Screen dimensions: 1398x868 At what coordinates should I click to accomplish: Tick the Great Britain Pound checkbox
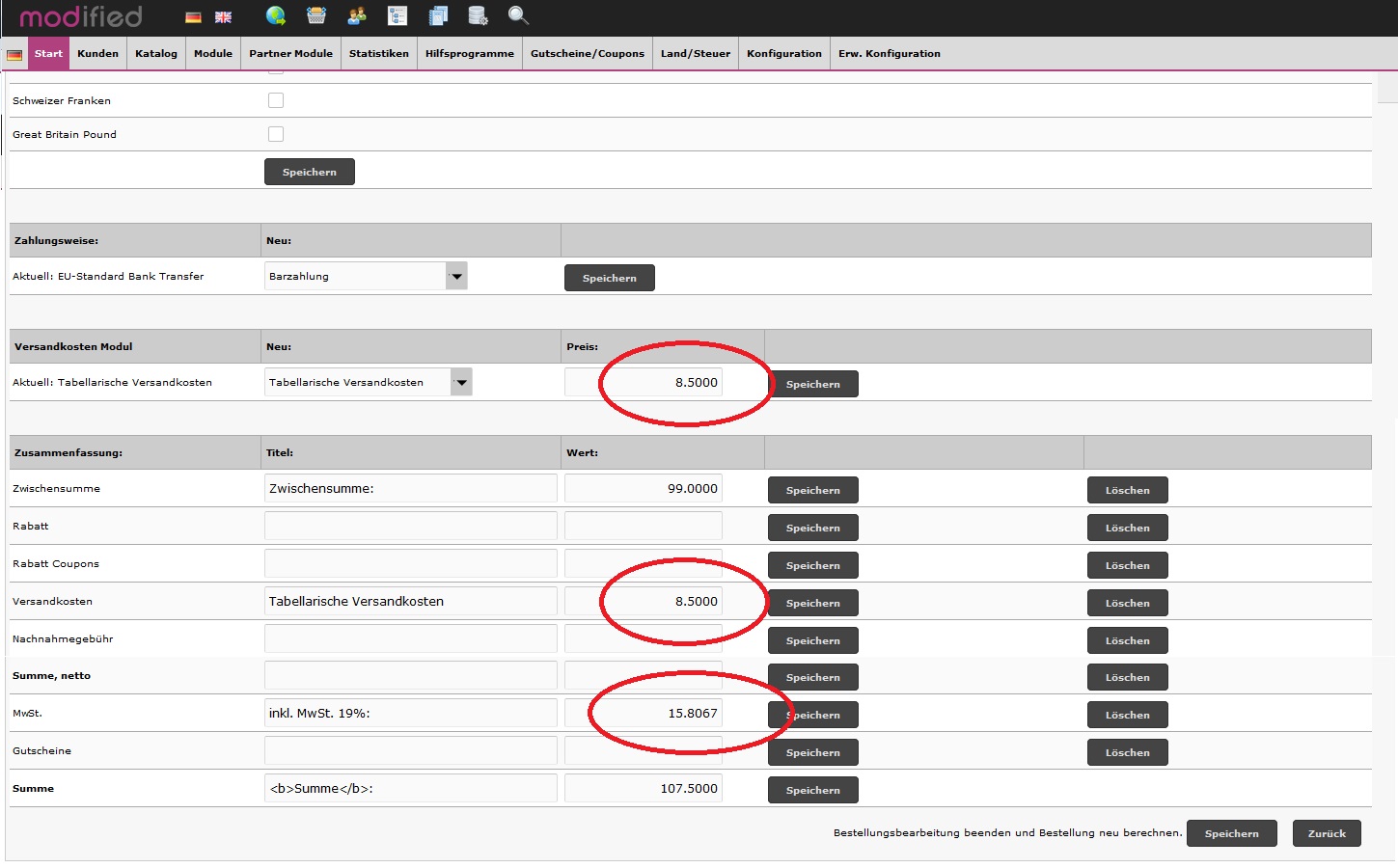[276, 134]
